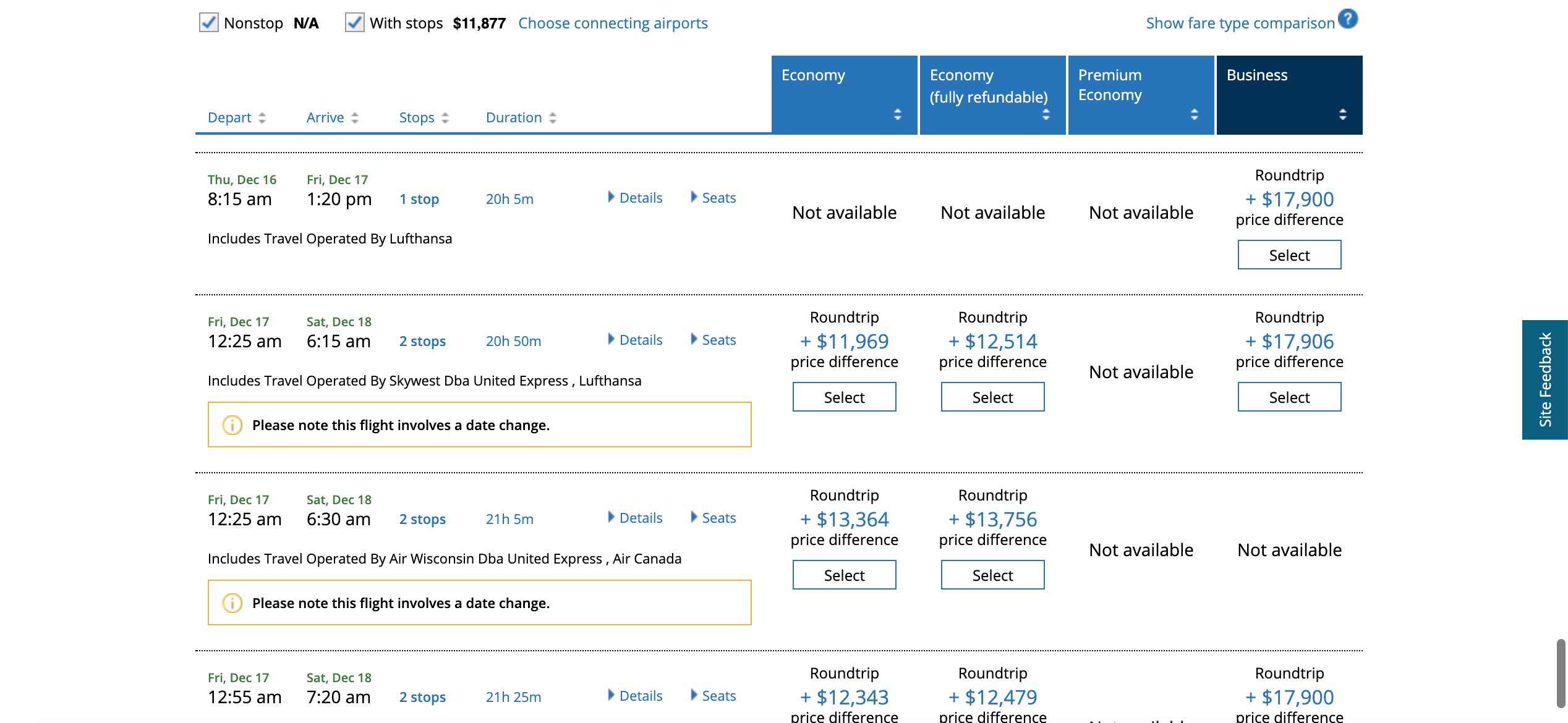Open the Site Feedback side tab
The image size is (1568, 723).
(1545, 379)
